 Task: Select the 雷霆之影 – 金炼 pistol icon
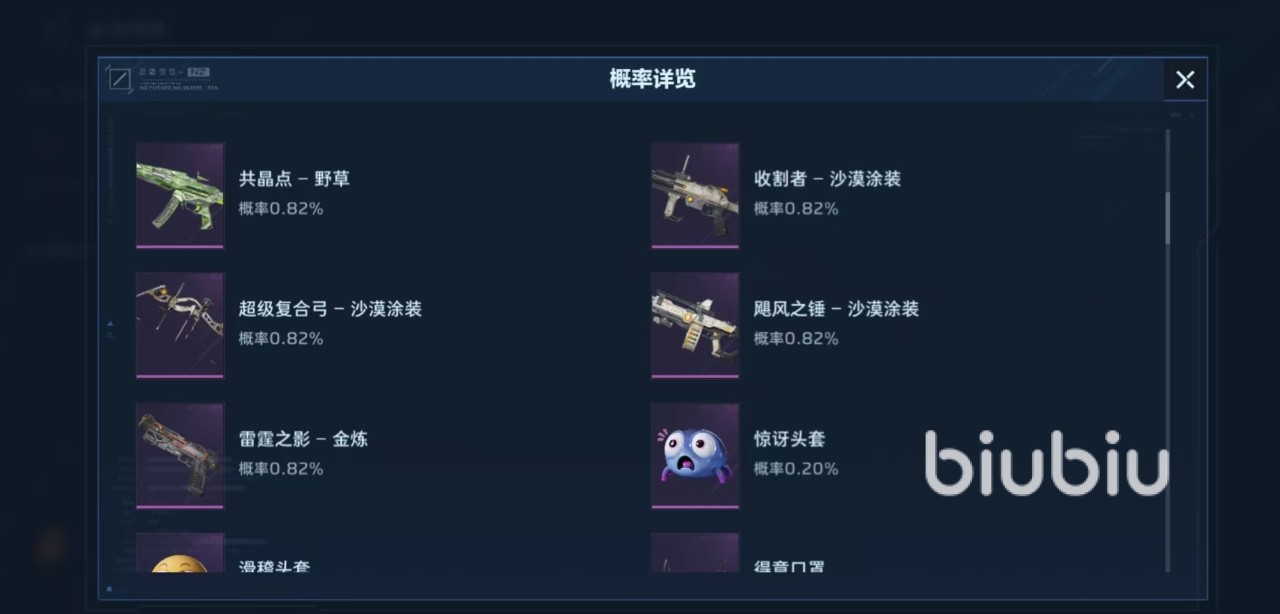(x=180, y=456)
